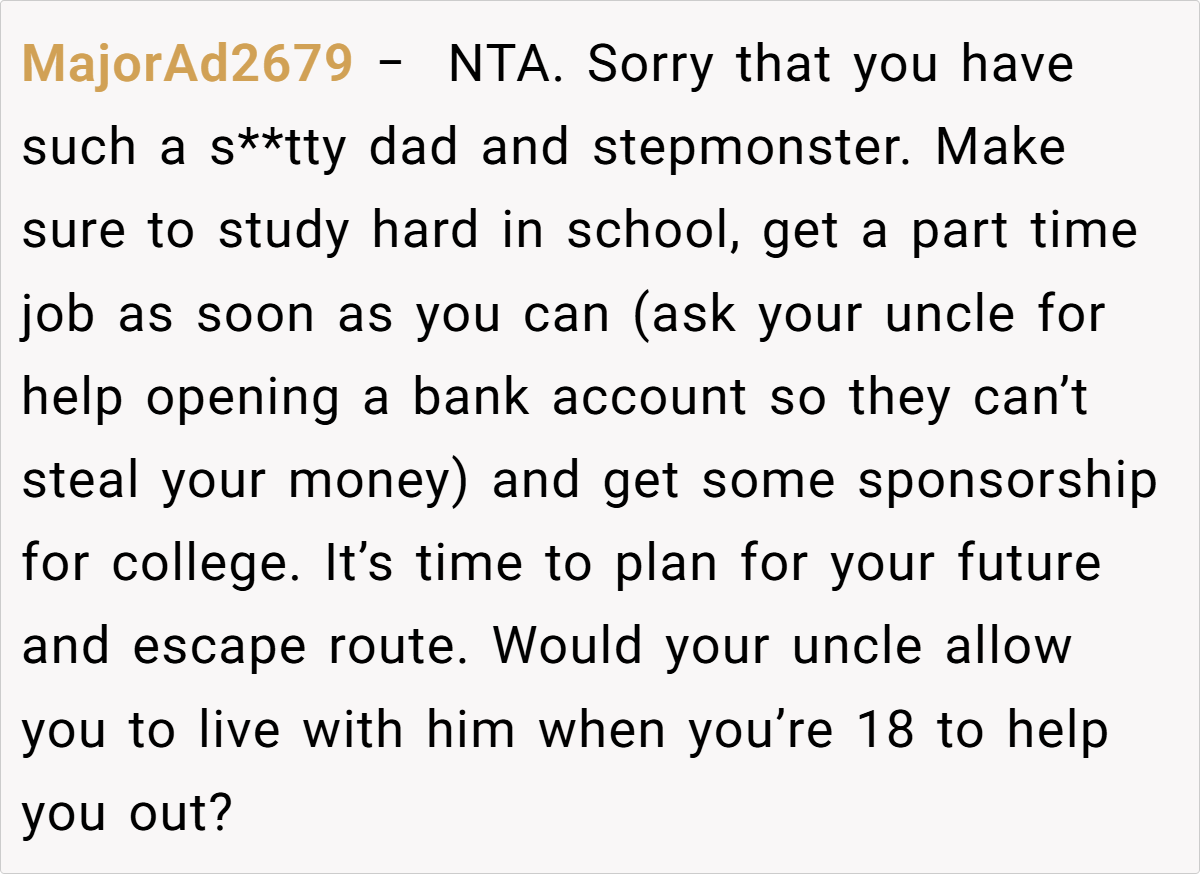Viewport: 1200px width, 874px height.
Task: Click the word "job" starting the fourth line
Action: pos(58,315)
